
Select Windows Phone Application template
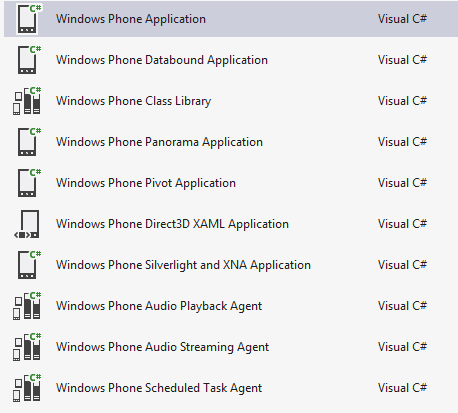coord(231,19)
